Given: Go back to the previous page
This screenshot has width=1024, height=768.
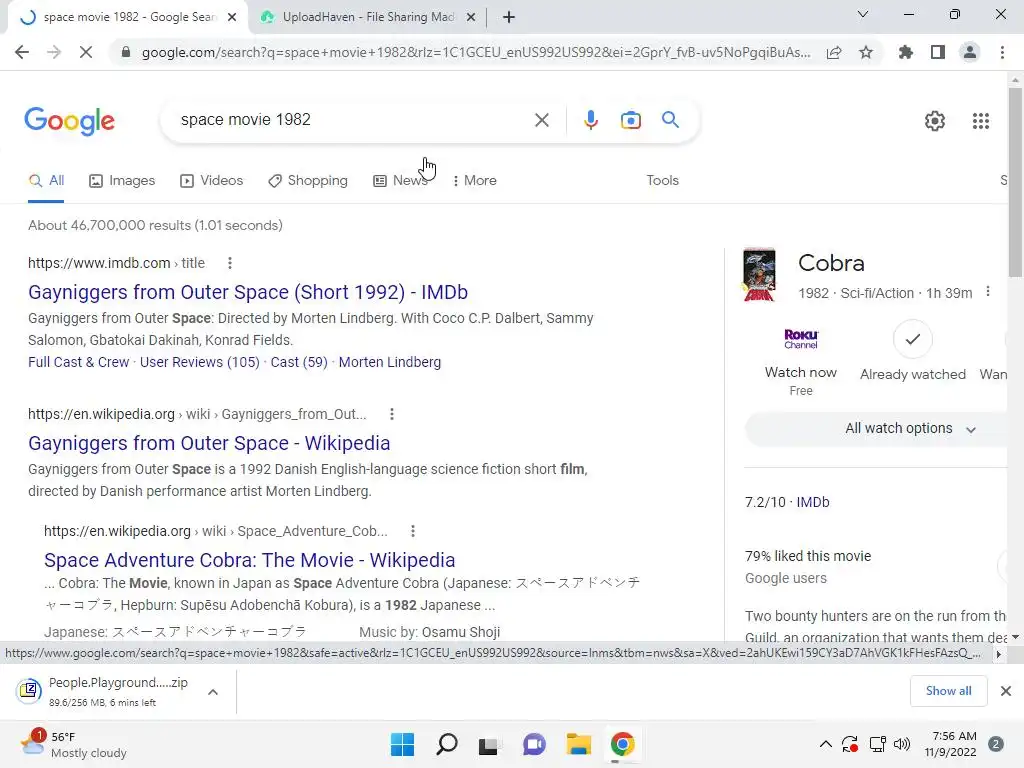Looking at the screenshot, I should (22, 52).
